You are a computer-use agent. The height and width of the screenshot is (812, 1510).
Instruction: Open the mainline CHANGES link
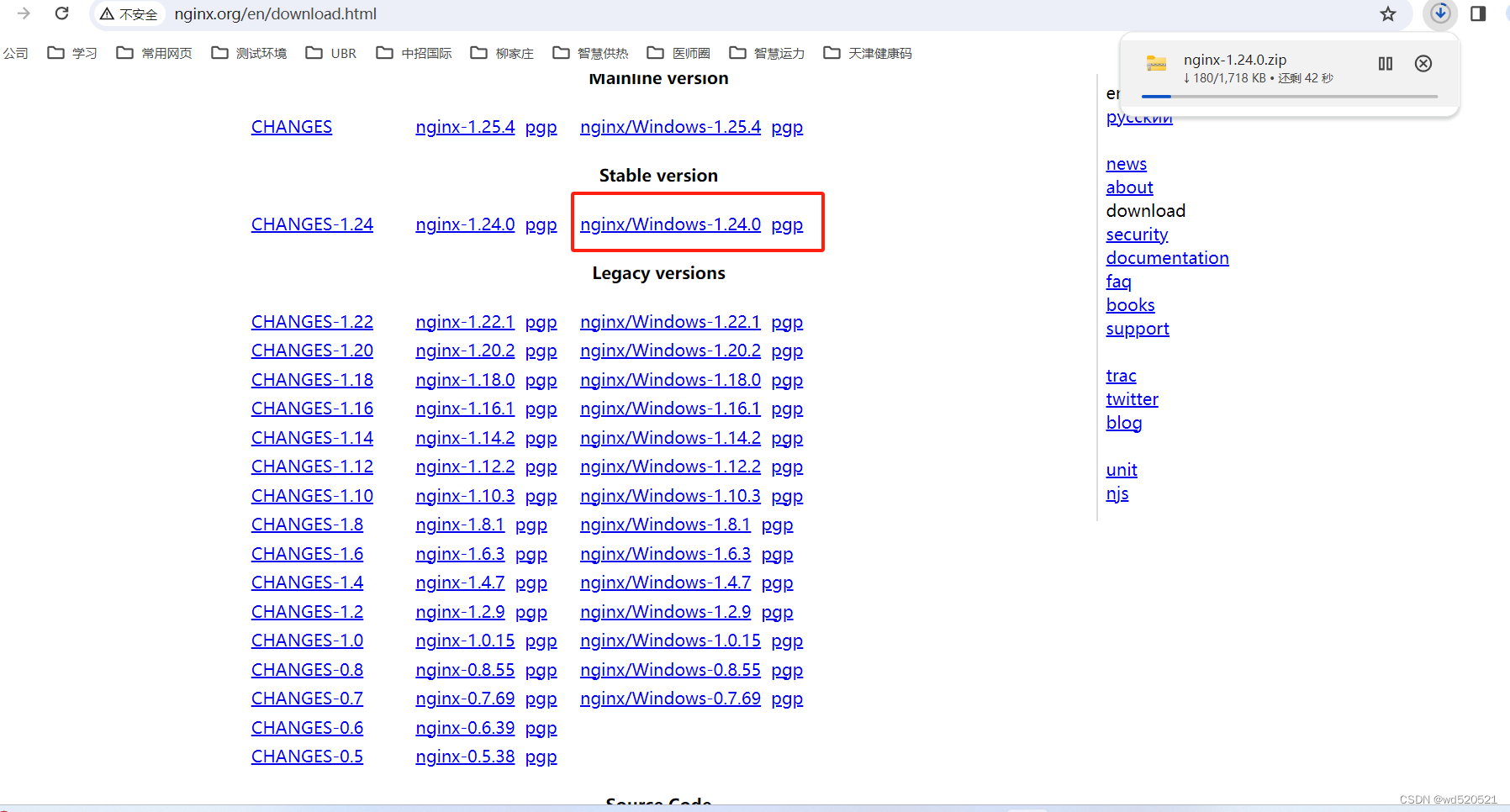[x=292, y=127]
